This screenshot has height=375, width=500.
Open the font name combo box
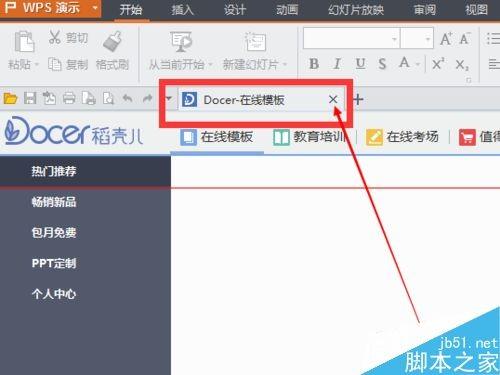(x=351, y=39)
